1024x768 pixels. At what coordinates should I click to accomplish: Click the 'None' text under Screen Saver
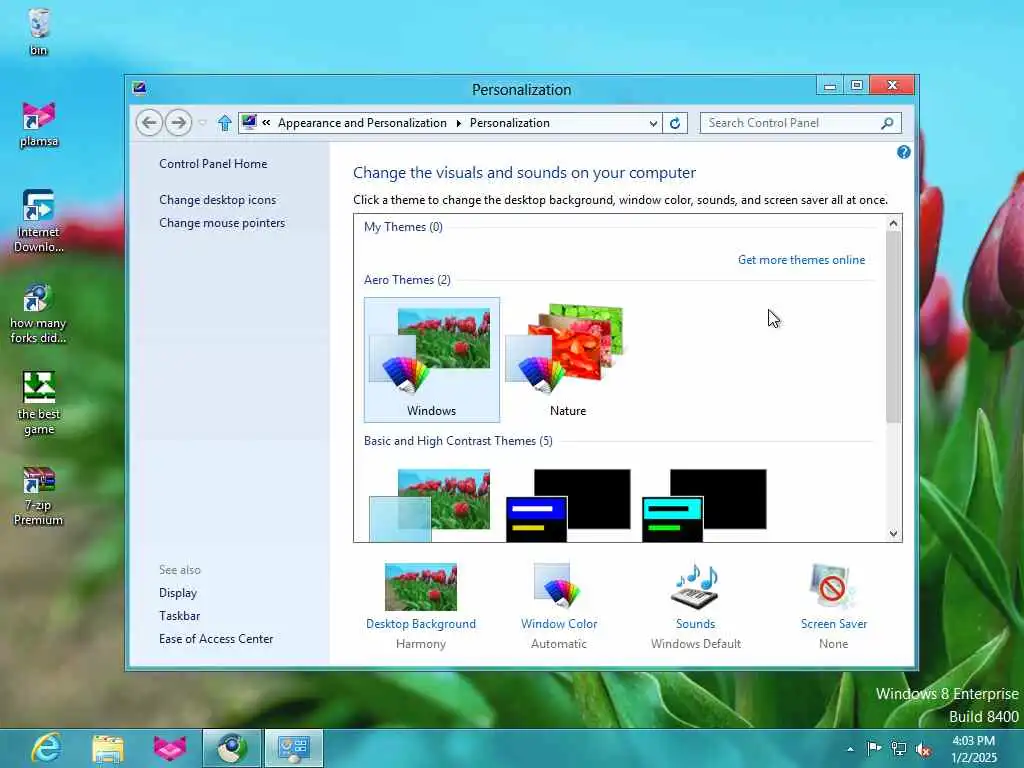coord(833,644)
